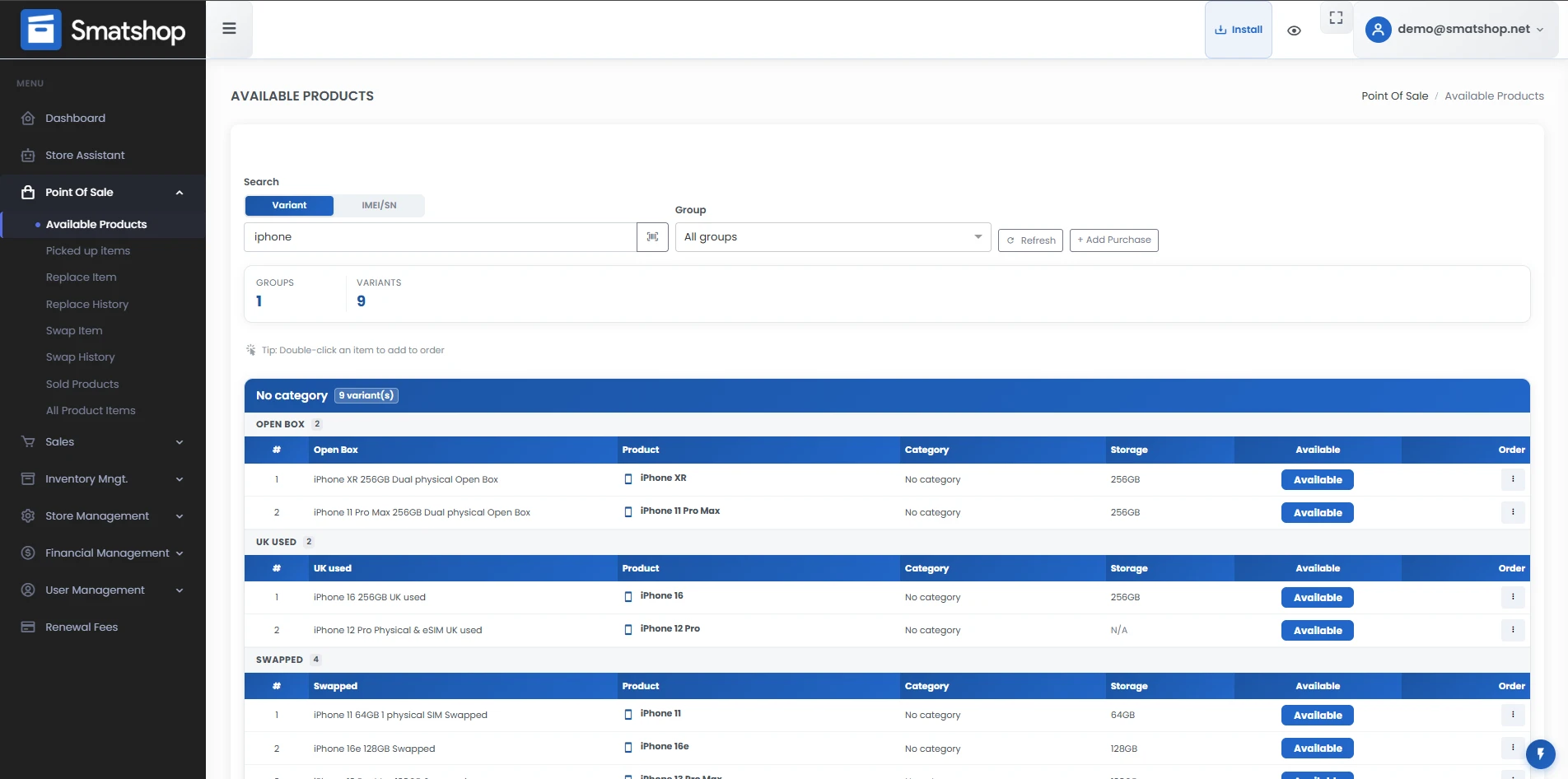Screen dimensions: 1568x779
Task: Click Available button for iPhone 11 Pro Max
Action: 1317,513
